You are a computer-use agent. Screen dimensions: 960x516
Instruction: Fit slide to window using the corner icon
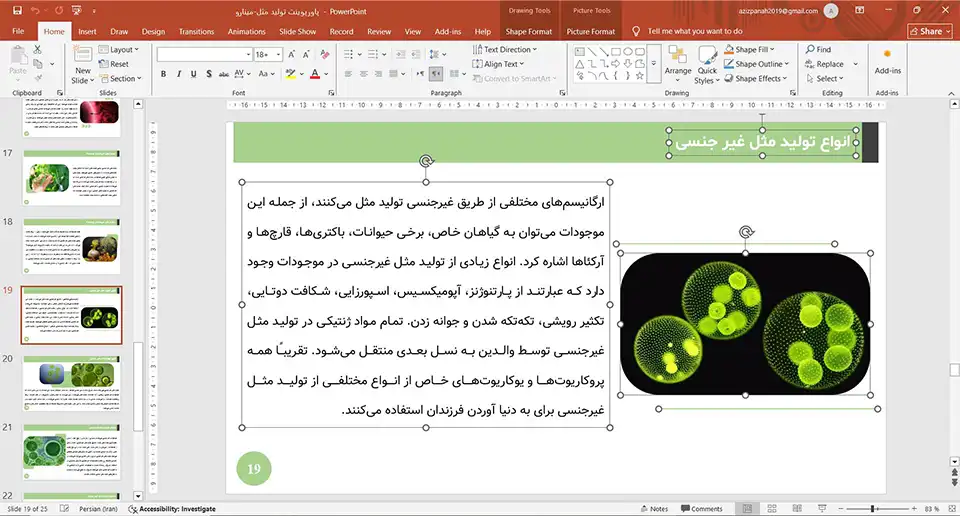[x=951, y=509]
